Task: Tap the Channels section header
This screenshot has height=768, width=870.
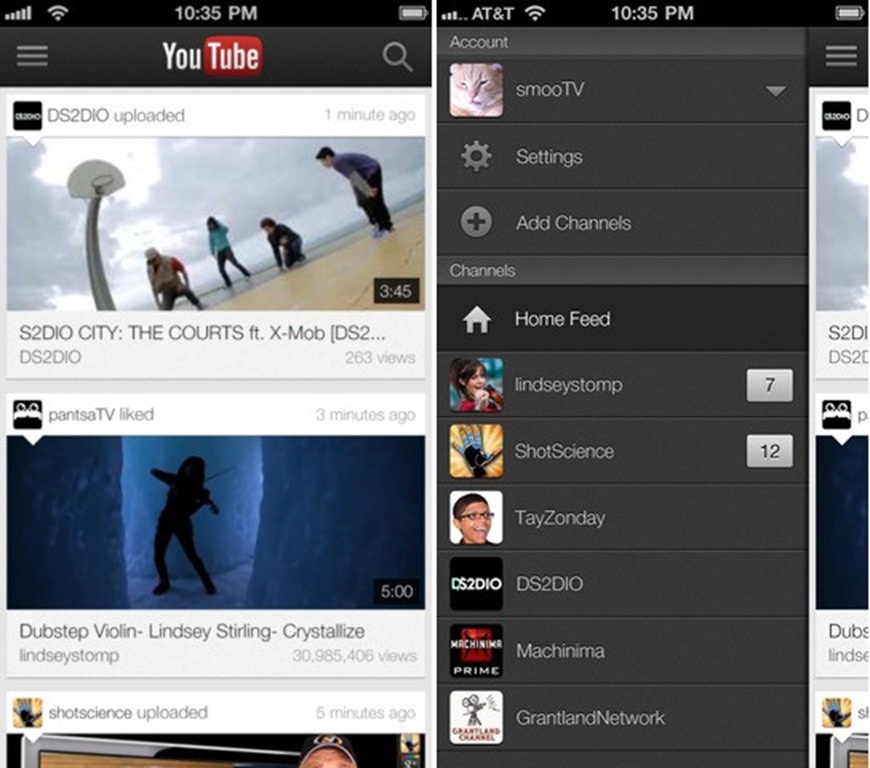Action: 622,271
